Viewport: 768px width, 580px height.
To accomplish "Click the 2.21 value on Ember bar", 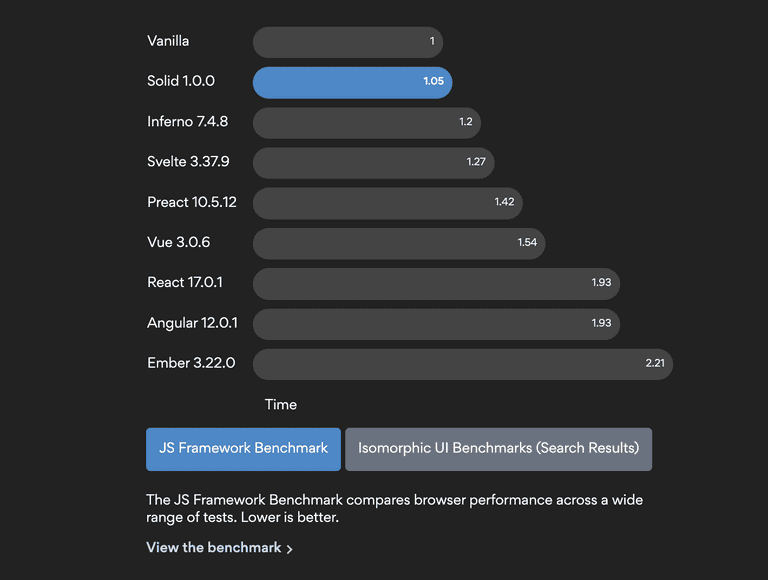I will click(655, 363).
